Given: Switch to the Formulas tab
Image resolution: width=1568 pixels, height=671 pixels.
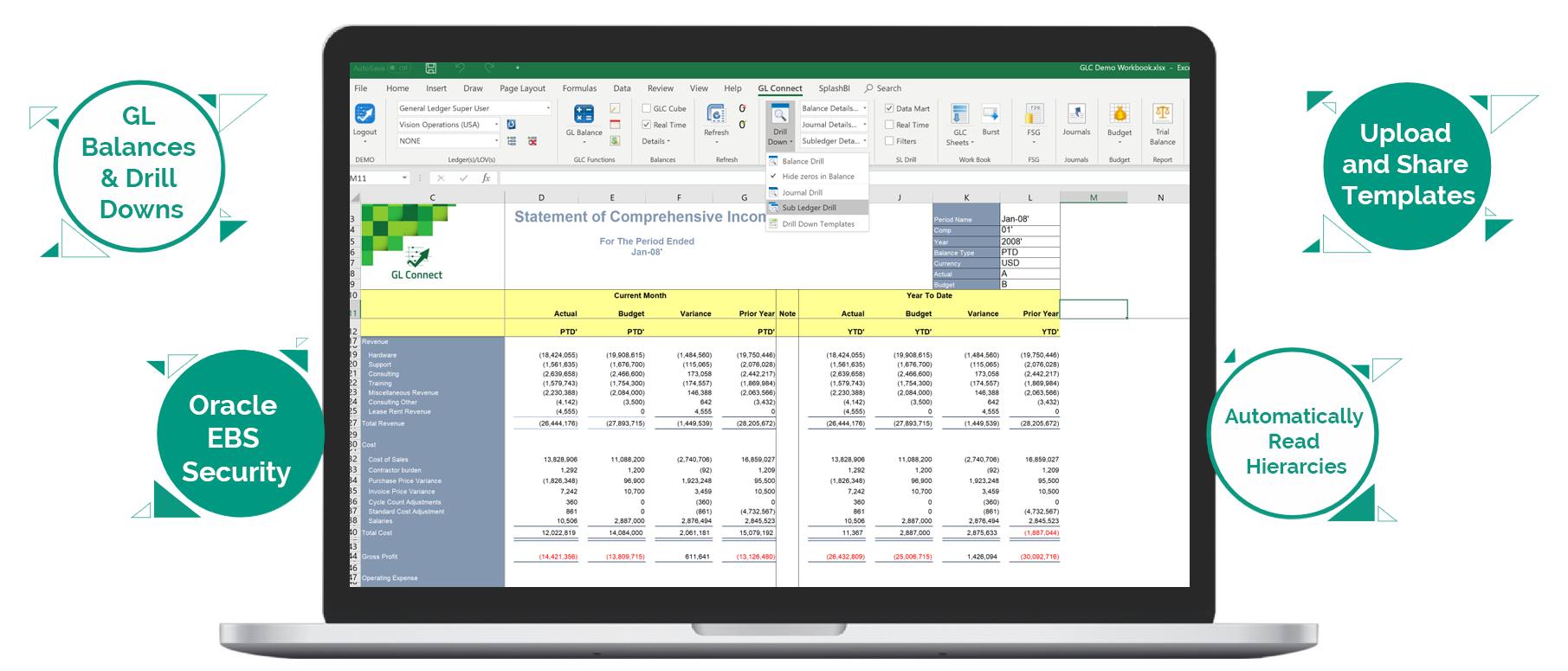Looking at the screenshot, I should [579, 88].
